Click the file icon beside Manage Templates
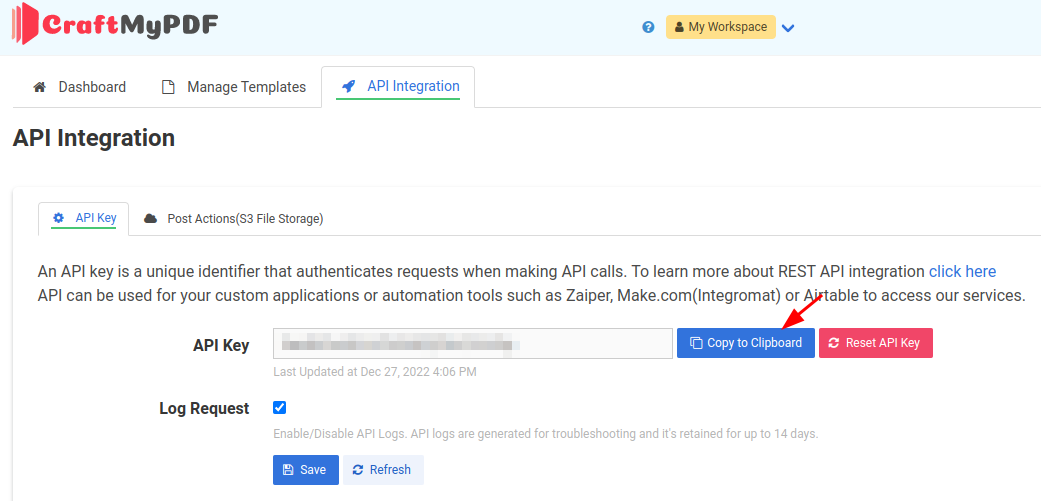This screenshot has width=1041, height=501. pos(169,87)
